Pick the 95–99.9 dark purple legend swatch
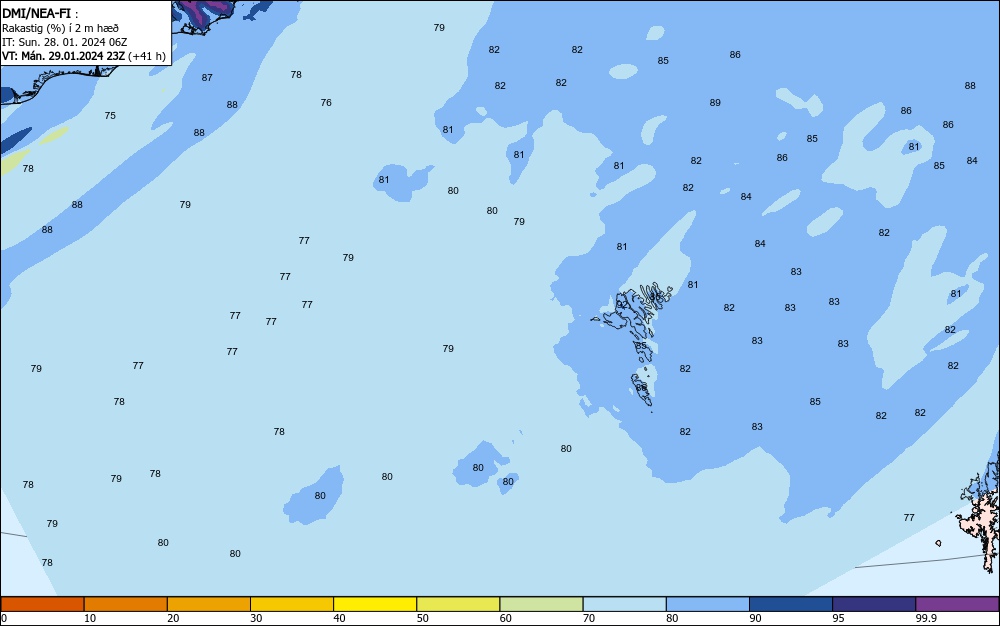 pos(874,604)
